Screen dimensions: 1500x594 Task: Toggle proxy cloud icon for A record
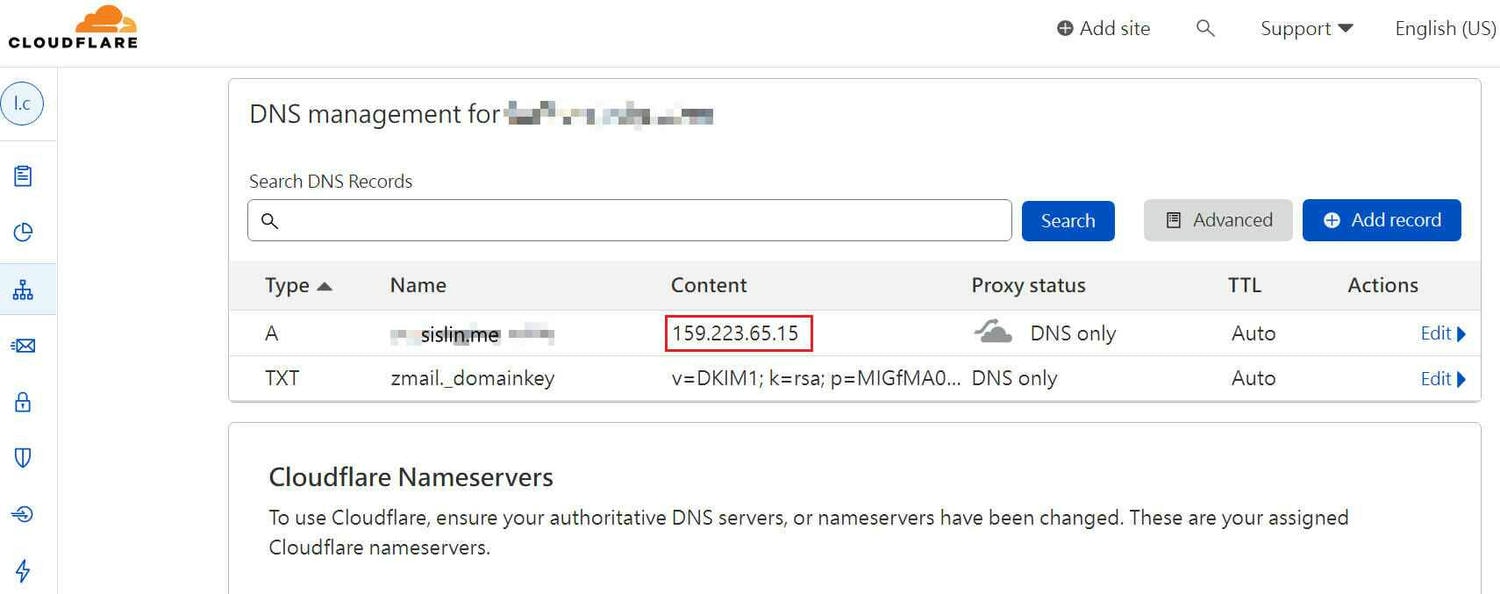click(994, 333)
